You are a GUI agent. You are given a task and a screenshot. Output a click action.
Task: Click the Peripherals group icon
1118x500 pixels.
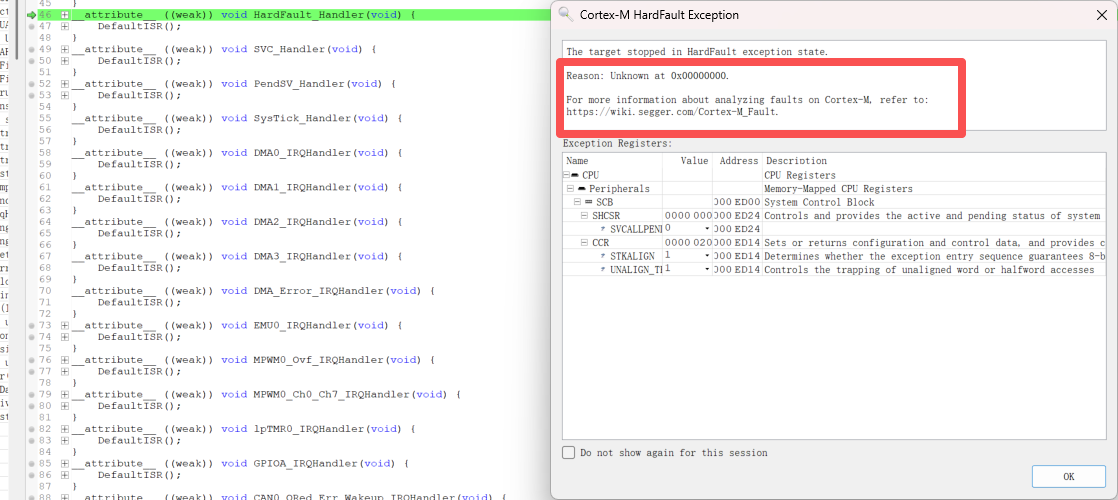(581, 189)
